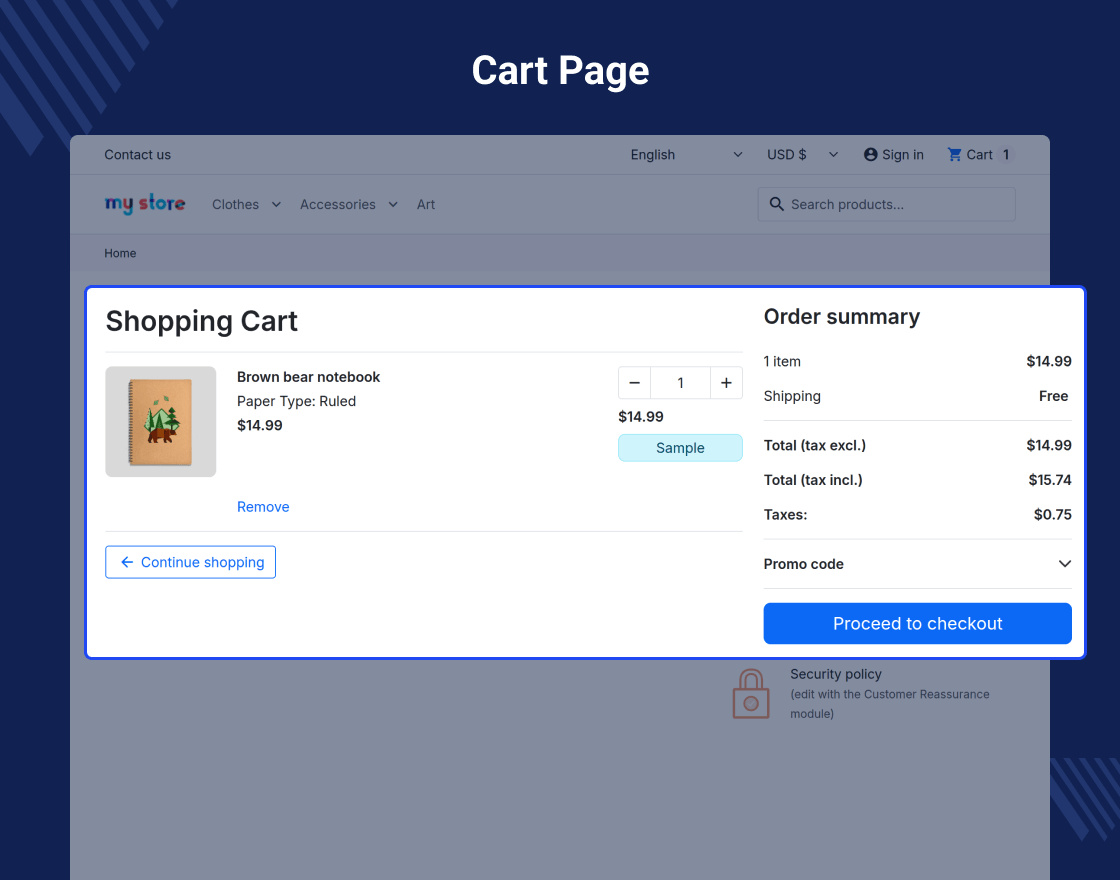Click the Sample badge

tap(680, 448)
